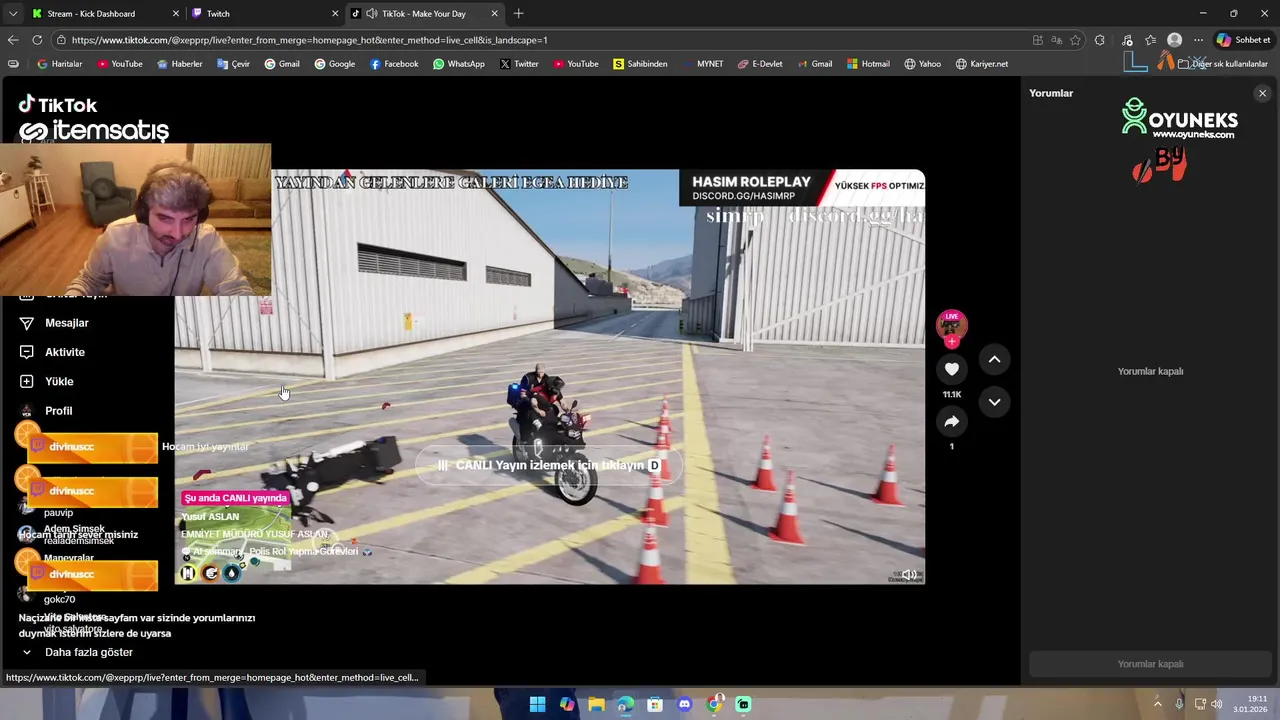Go back in browser
Viewport: 1280px width, 720px height.
(12, 40)
